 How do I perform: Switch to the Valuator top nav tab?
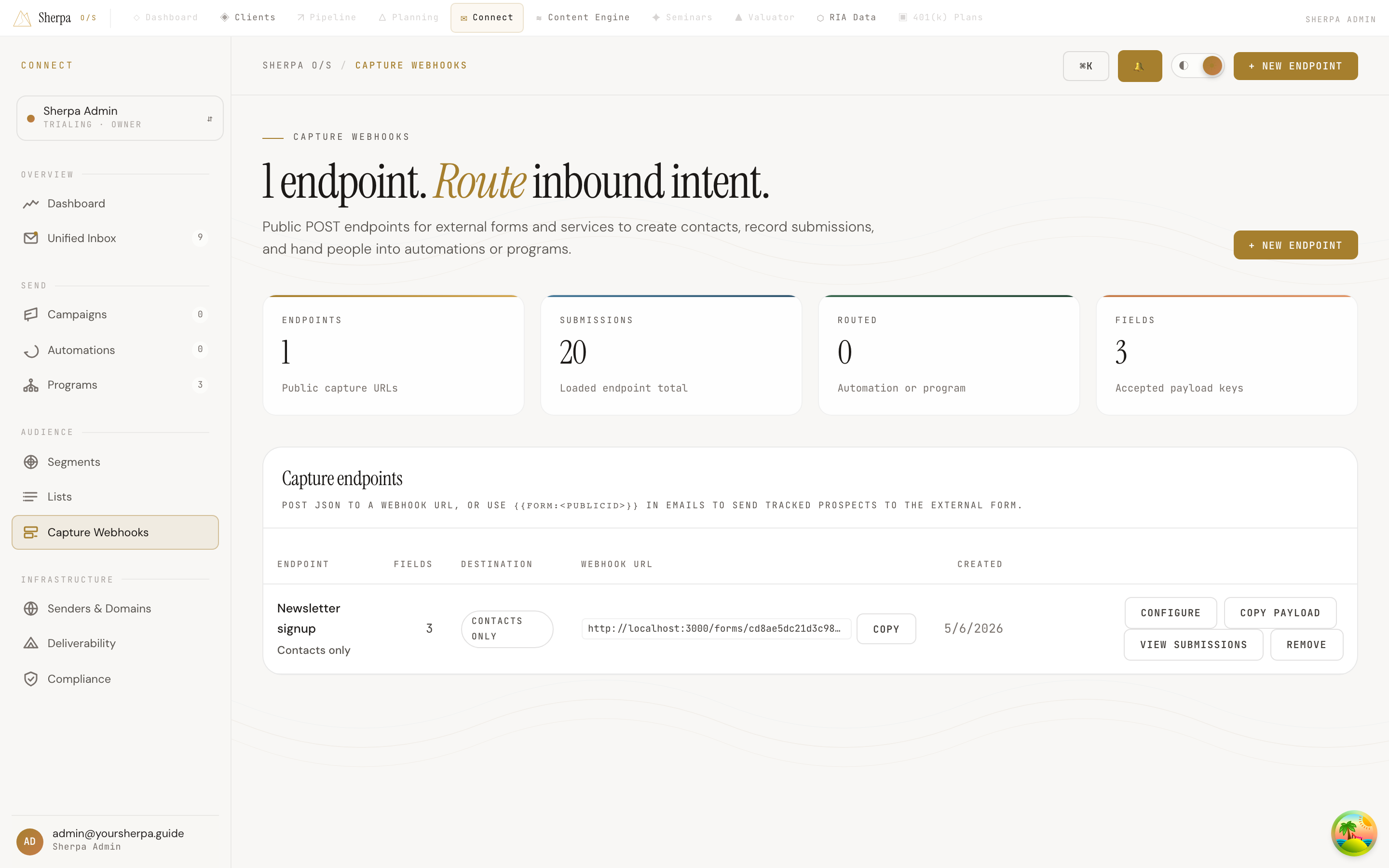764,18
